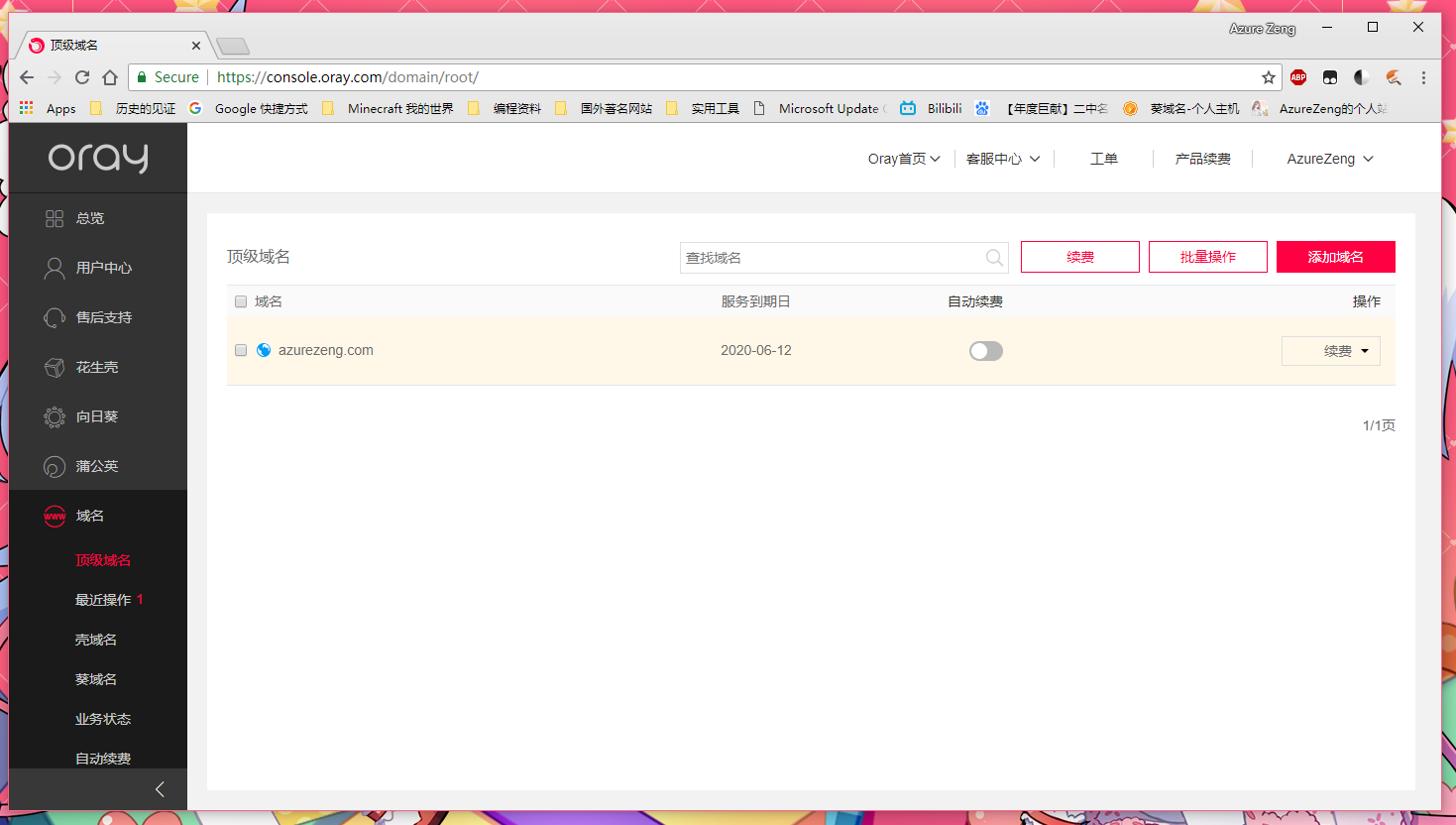Open the AzureZeng的个人站 bookmark
This screenshot has height=825, width=1456.
pyautogui.click(x=1320, y=108)
